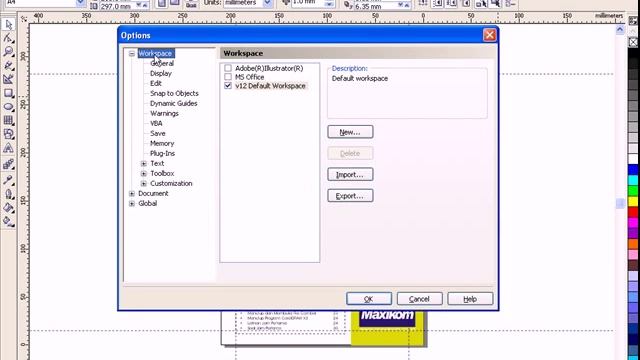The image size is (640, 360).
Task: Open the VBA options page
Action: point(156,123)
